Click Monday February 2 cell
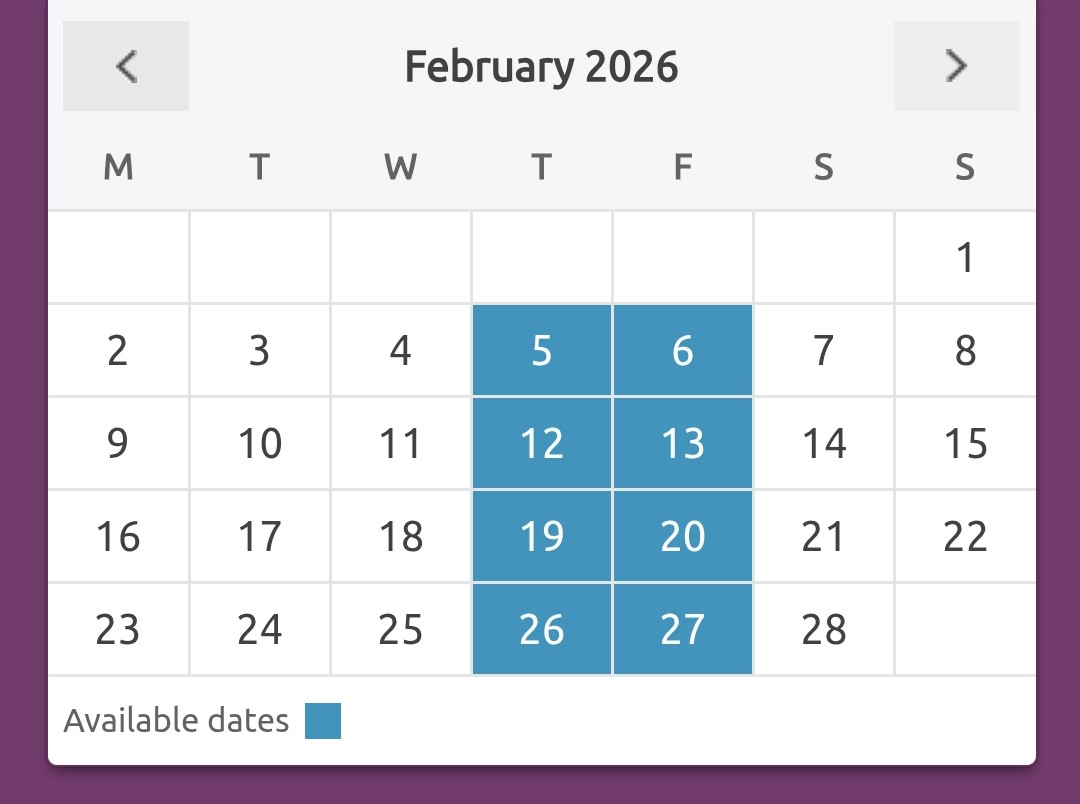The height and width of the screenshot is (804, 1080). coord(118,351)
